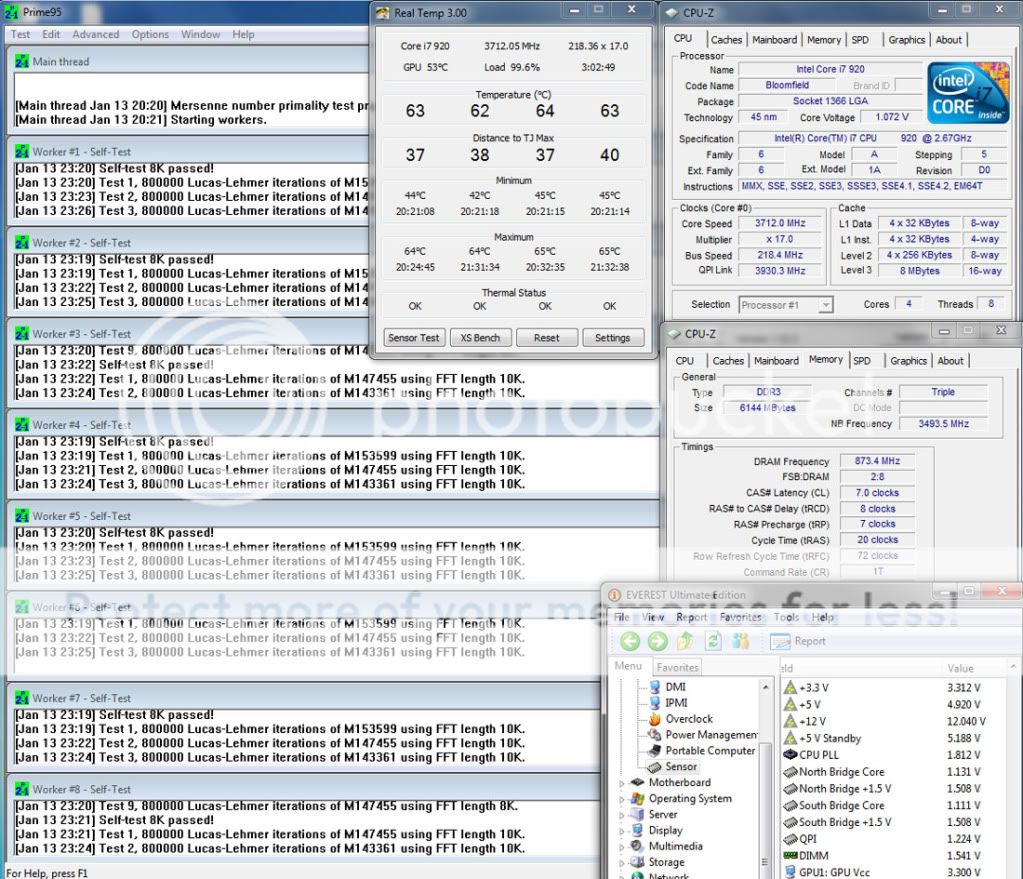Click the Worker #4 Self-Test window icon
Screen dimensions: 1023x879
click(x=22, y=425)
